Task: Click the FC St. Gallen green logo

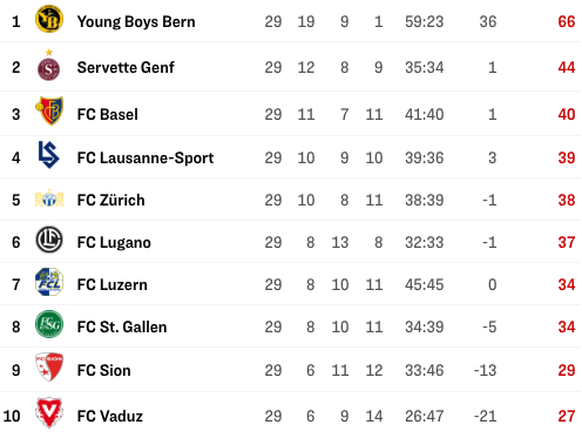Action: pyautogui.click(x=49, y=324)
